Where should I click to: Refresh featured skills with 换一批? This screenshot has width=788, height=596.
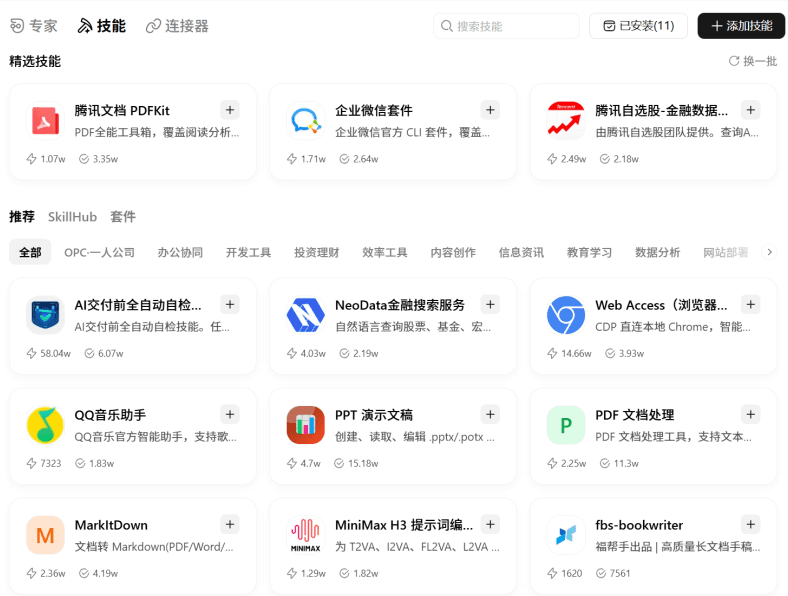tap(753, 61)
